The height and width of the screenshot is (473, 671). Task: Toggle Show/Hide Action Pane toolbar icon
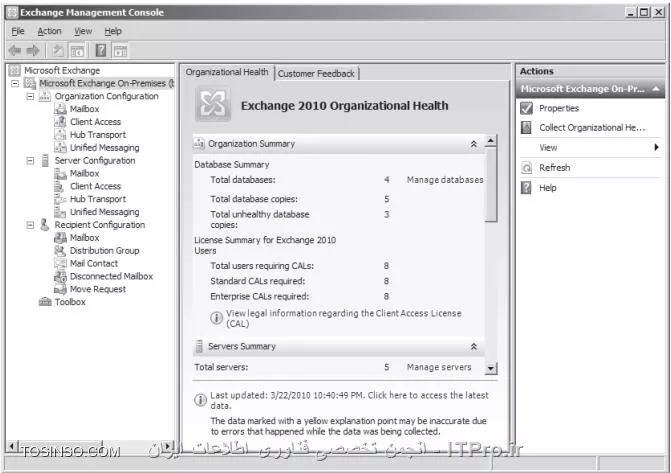(x=120, y=51)
